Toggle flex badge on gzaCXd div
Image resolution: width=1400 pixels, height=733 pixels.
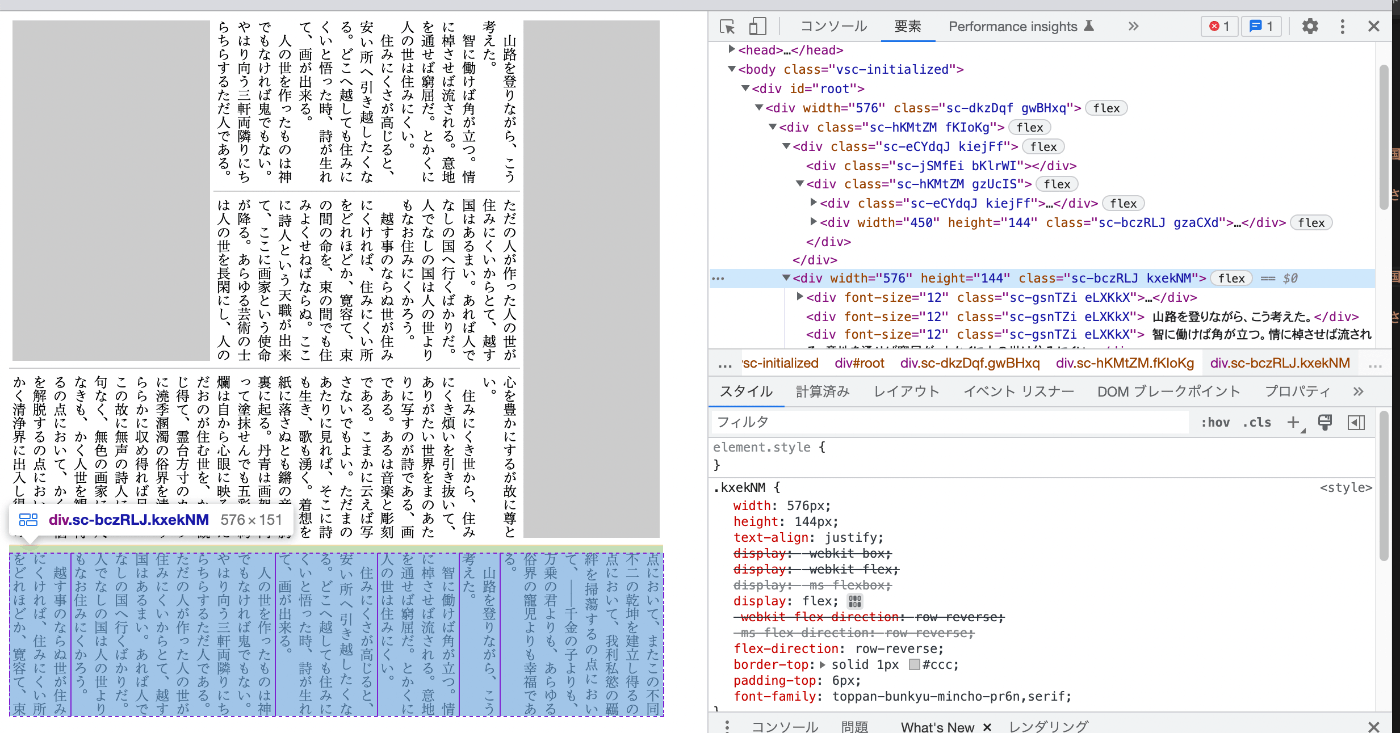coord(1312,223)
